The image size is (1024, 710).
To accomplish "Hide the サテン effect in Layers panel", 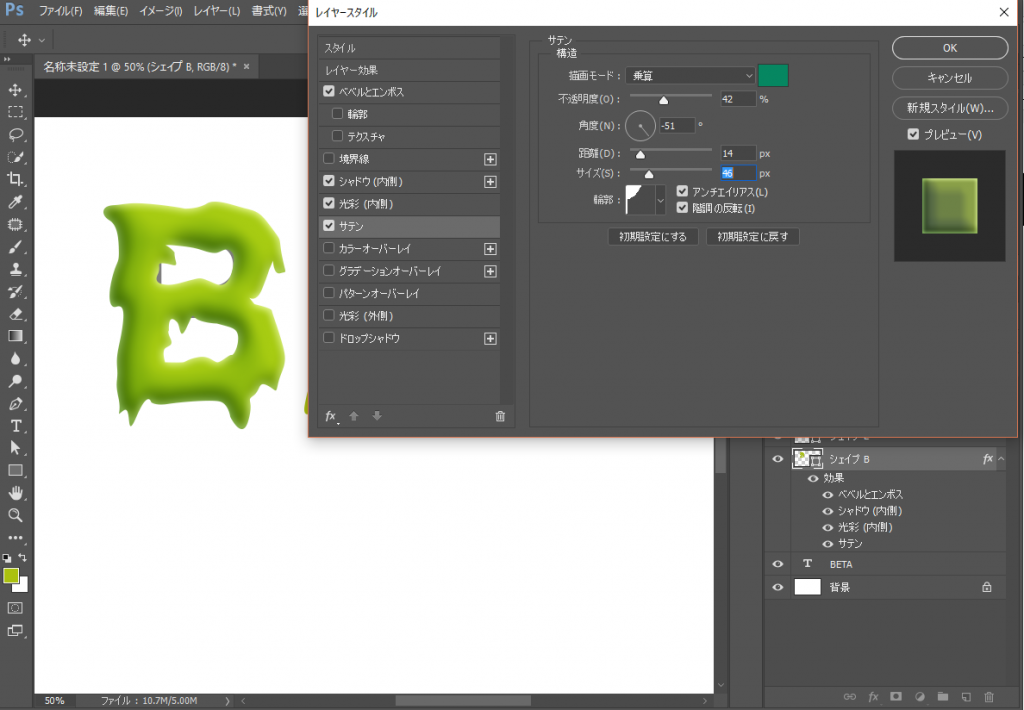I will [x=827, y=543].
